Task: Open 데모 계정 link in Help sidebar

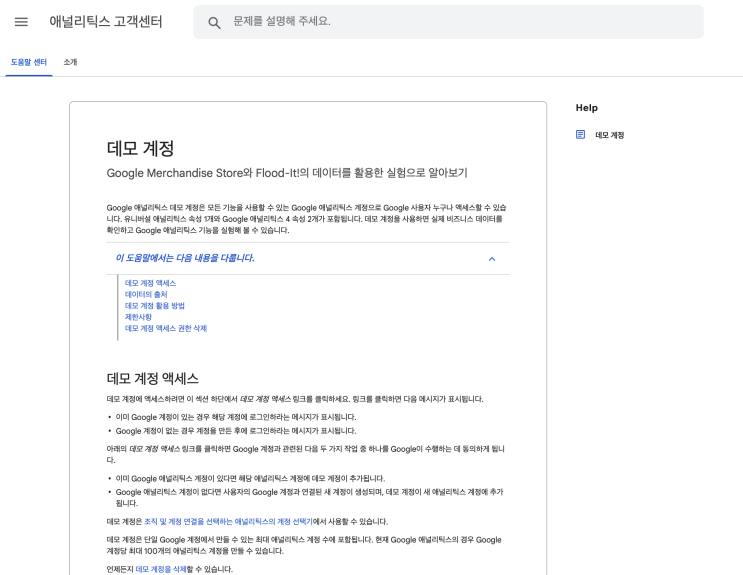Action: 610,135
